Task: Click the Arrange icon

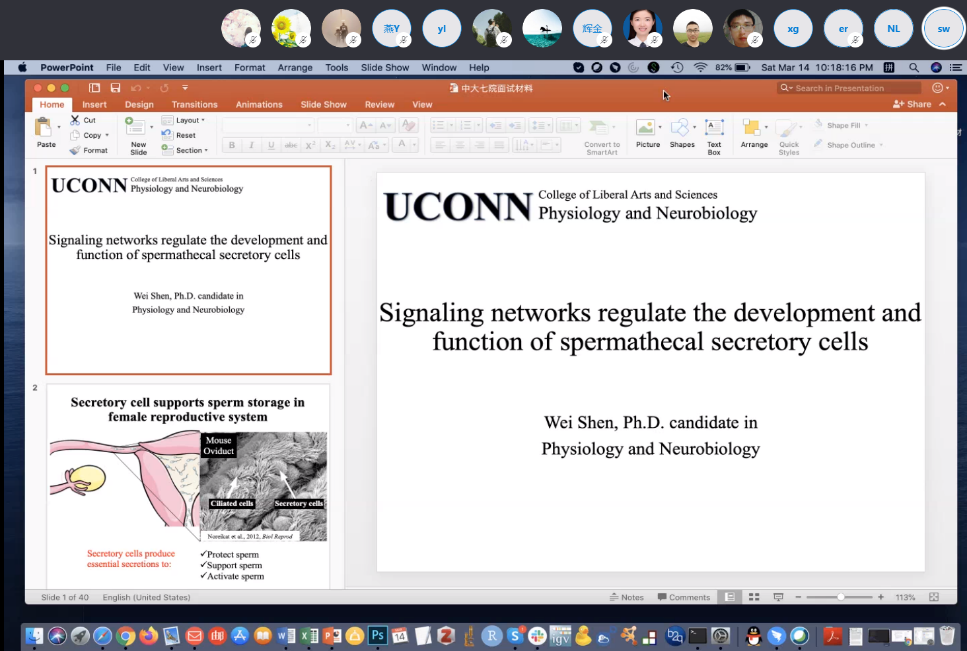Action: click(x=751, y=128)
